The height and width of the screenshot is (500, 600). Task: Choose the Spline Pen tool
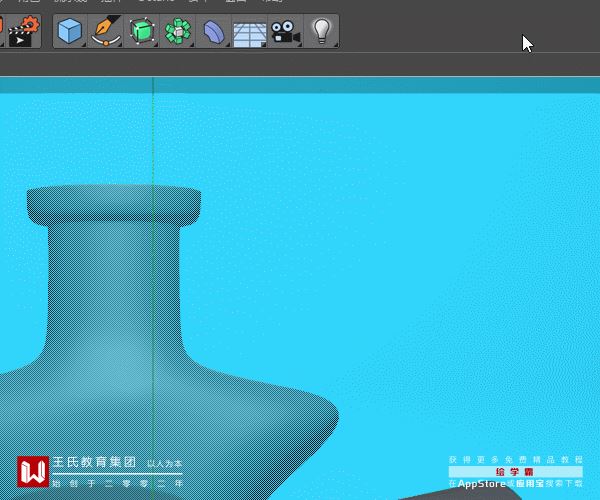click(x=106, y=31)
